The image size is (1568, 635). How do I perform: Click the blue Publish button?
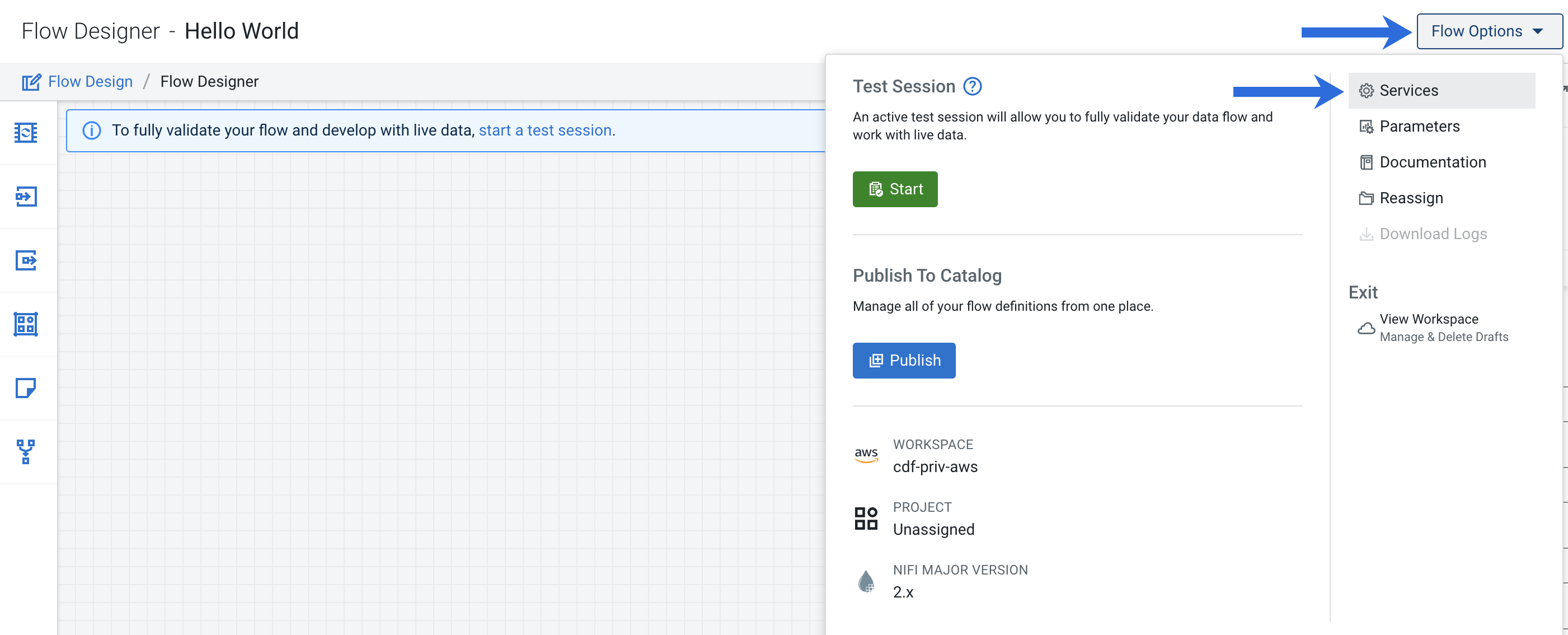coord(903,361)
